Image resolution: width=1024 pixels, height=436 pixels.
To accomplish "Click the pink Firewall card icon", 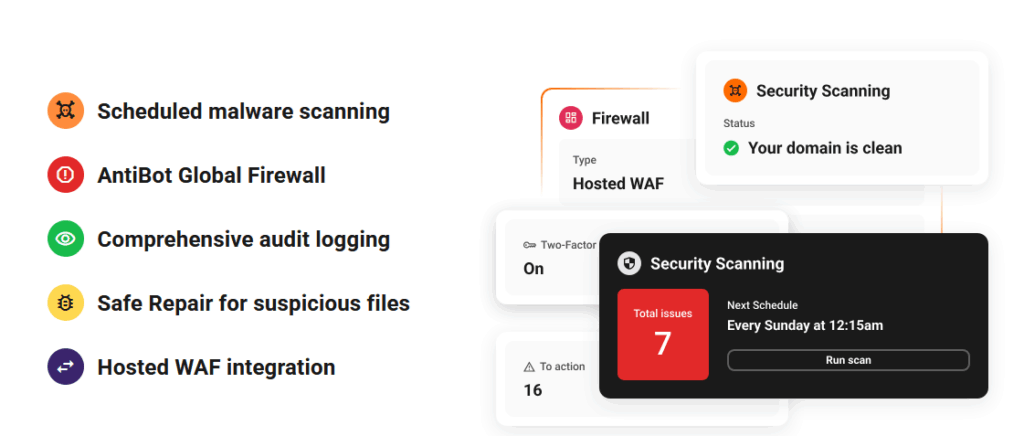I will (x=571, y=118).
